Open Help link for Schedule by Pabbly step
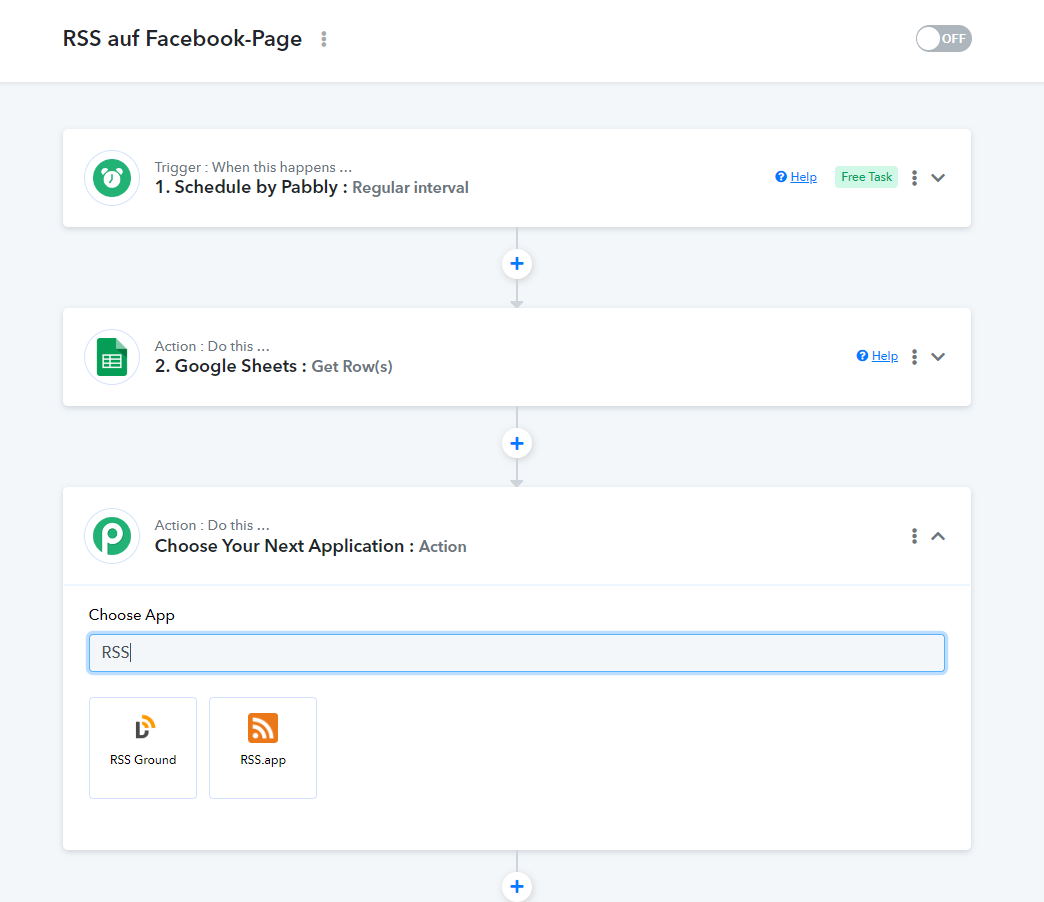Screen dimensions: 1044x902 tap(803, 177)
